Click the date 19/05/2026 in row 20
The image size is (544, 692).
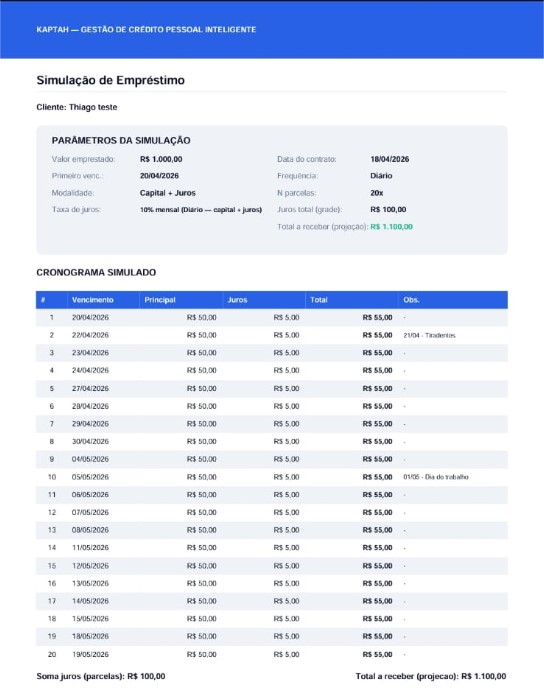coord(90,654)
